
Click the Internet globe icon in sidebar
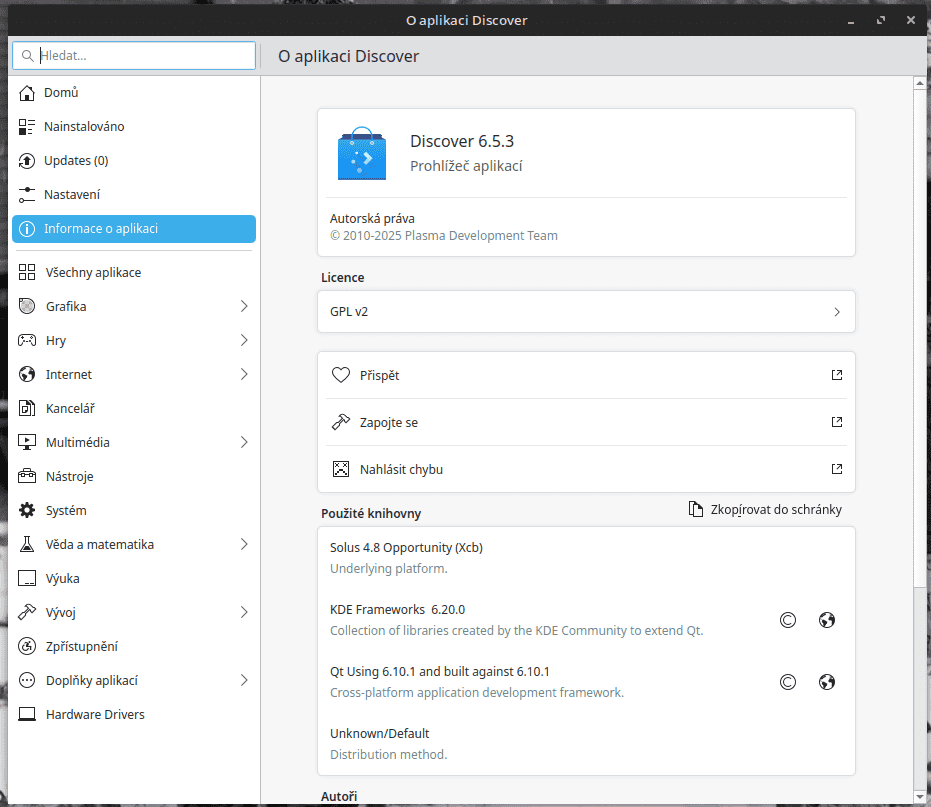click(27, 374)
